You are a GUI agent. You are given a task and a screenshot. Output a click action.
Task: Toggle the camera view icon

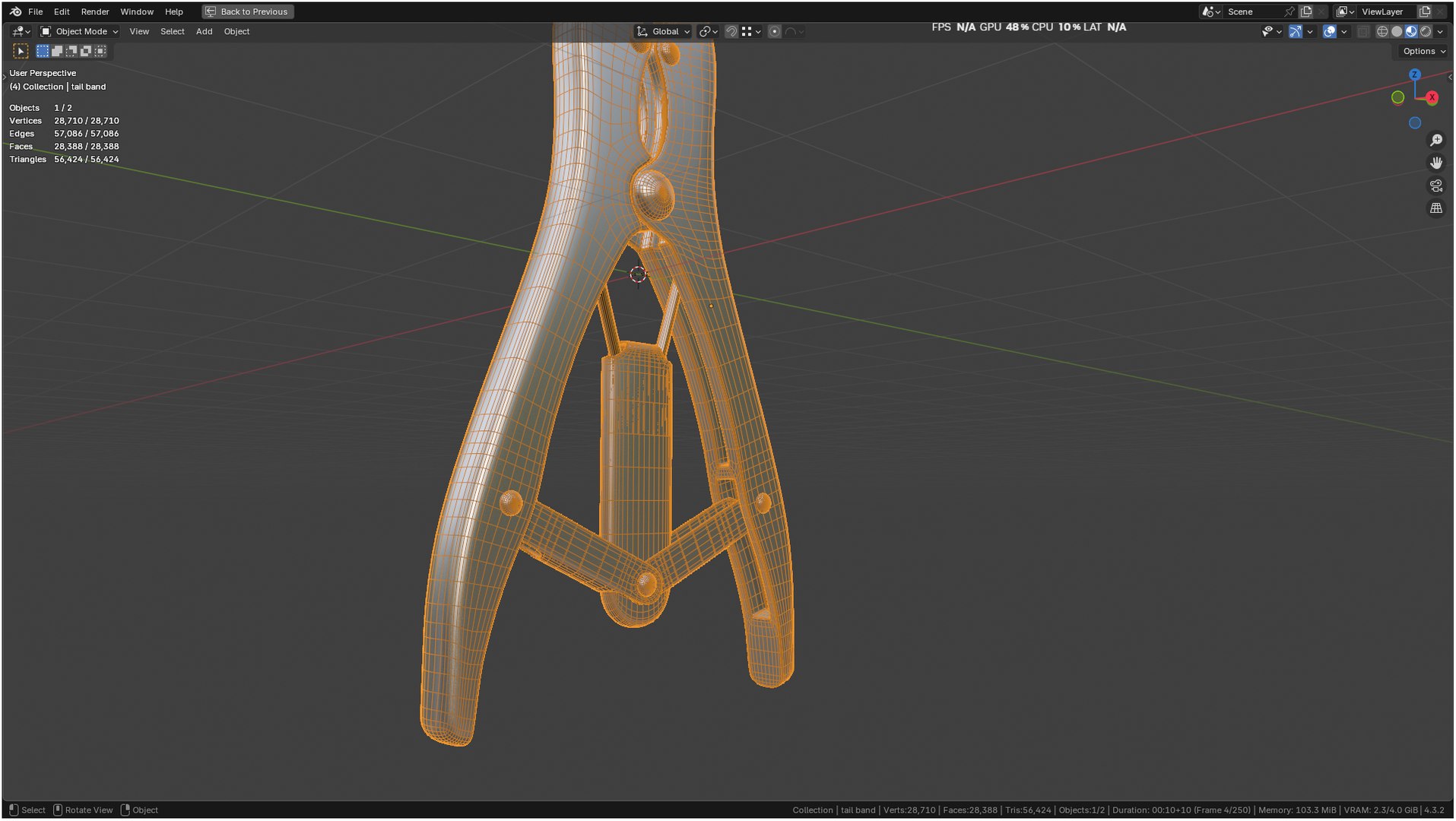(x=1436, y=185)
